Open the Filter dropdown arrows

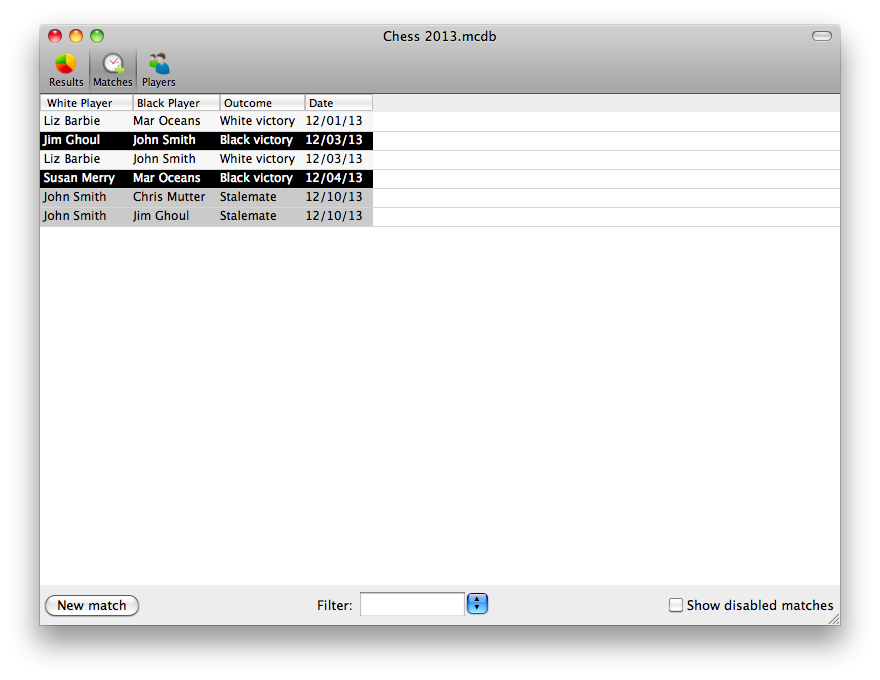[x=477, y=604]
